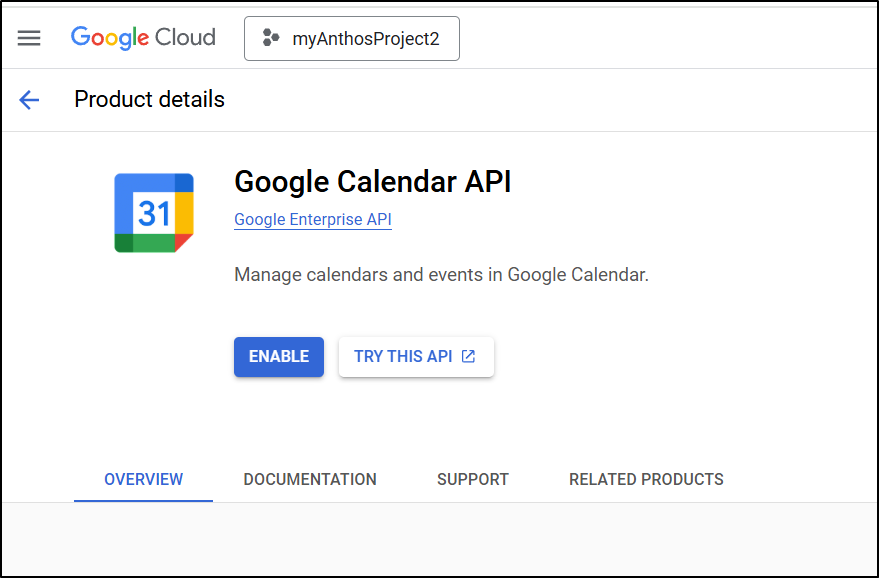
Task: Click the gray overview content area below the tabs
Action: [x=440, y=539]
